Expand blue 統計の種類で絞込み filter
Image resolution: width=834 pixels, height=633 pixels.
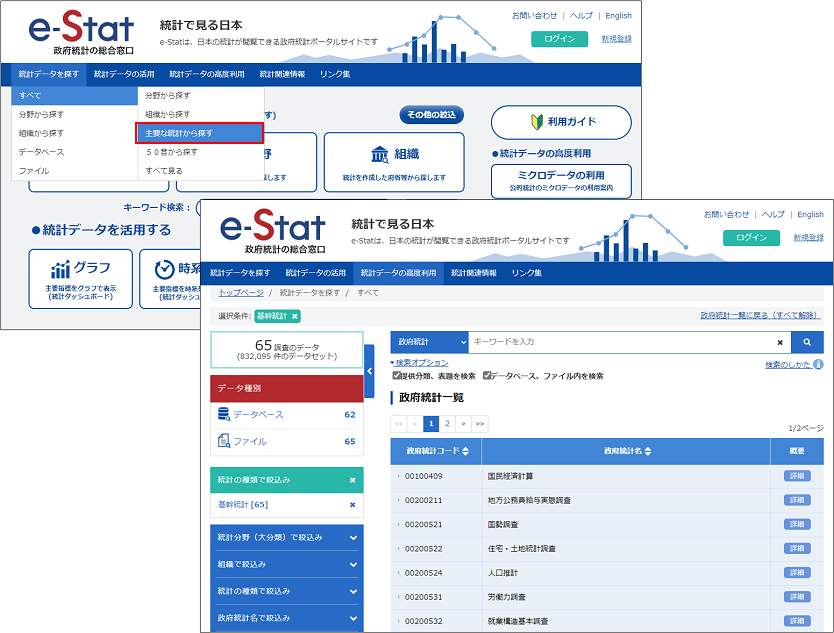click(x=287, y=592)
